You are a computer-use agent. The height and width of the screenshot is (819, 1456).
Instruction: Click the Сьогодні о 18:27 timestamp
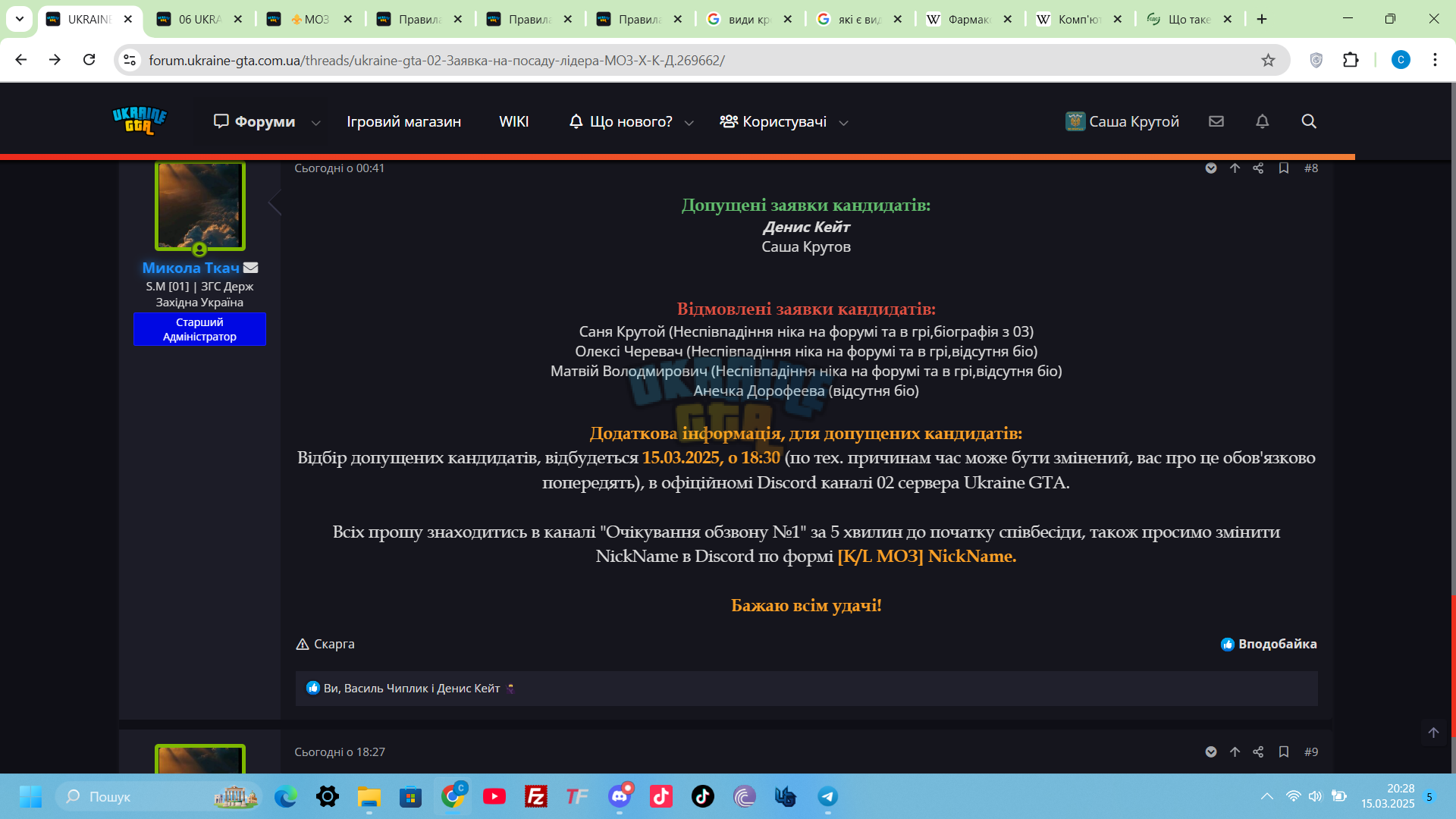click(x=339, y=752)
